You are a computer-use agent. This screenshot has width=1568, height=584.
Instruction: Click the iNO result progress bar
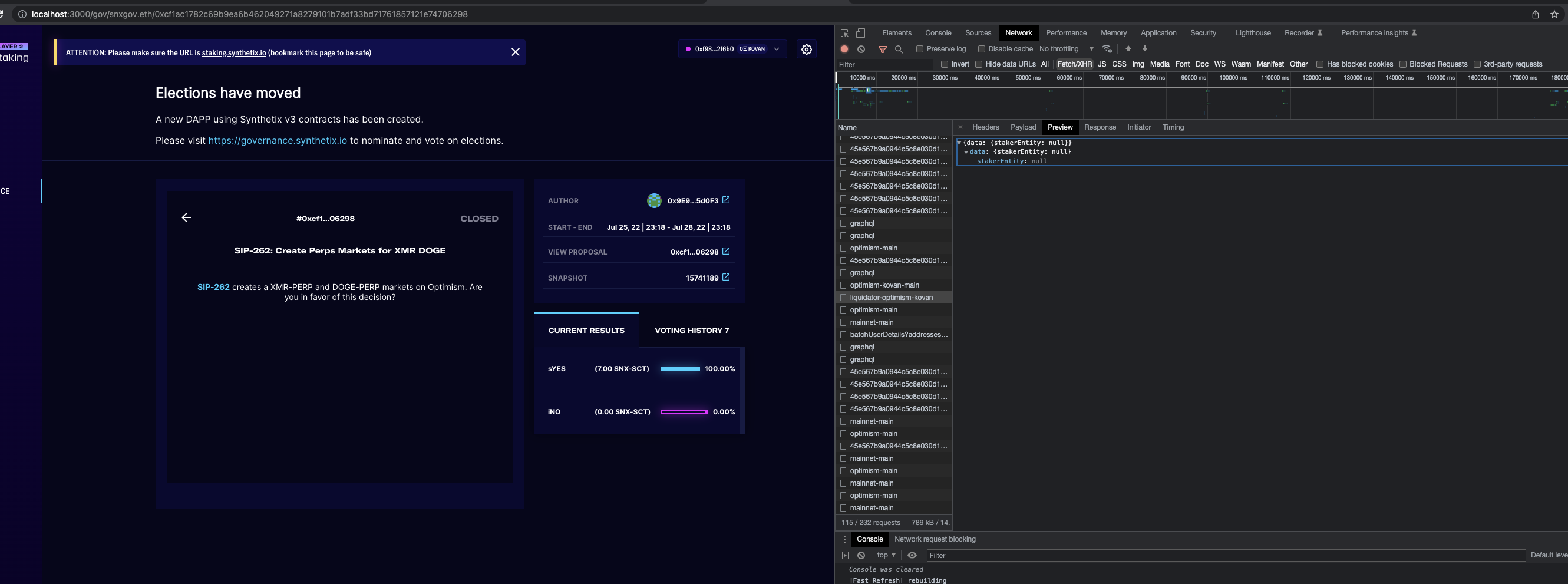[x=684, y=412]
